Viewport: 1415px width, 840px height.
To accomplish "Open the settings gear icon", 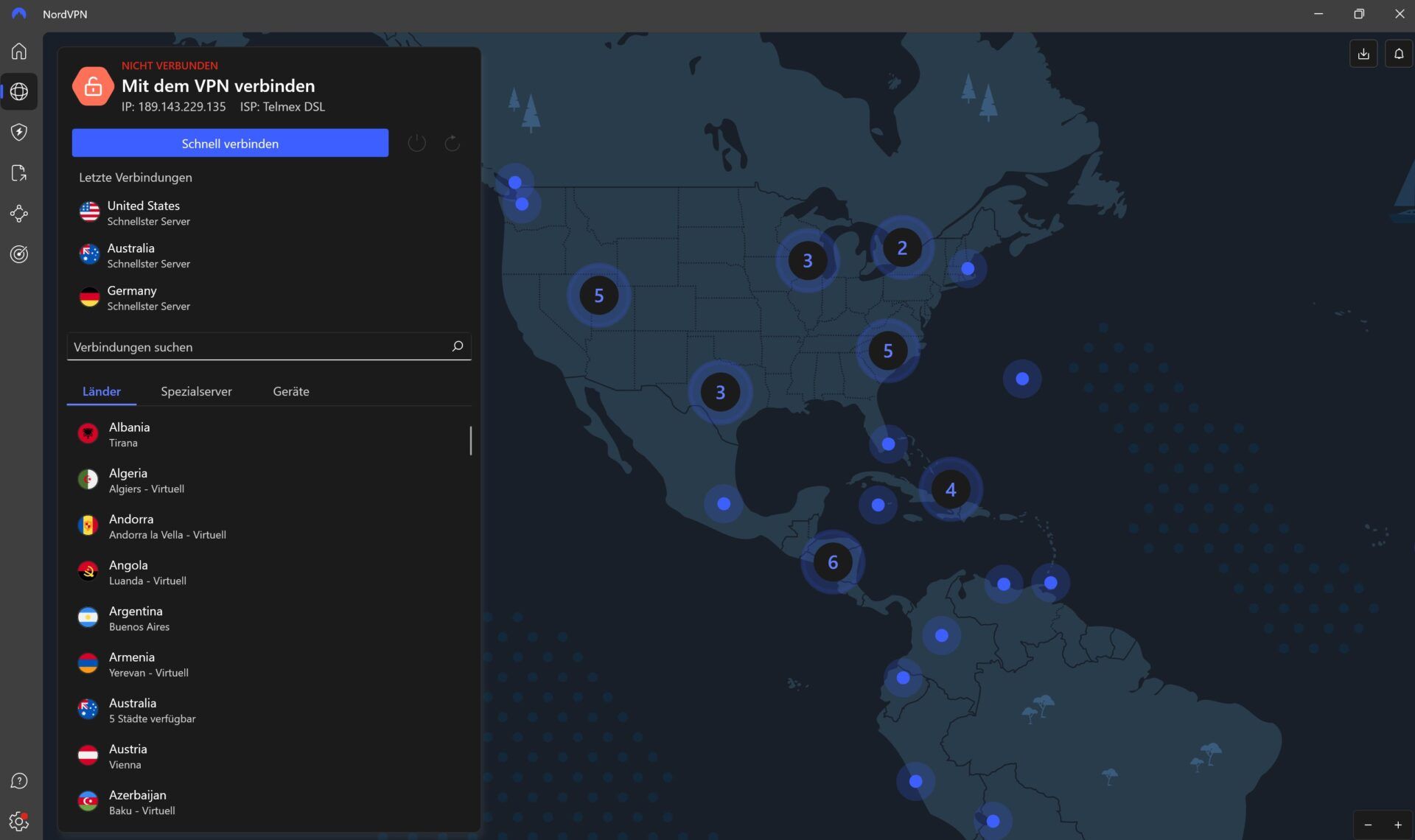I will (19, 821).
